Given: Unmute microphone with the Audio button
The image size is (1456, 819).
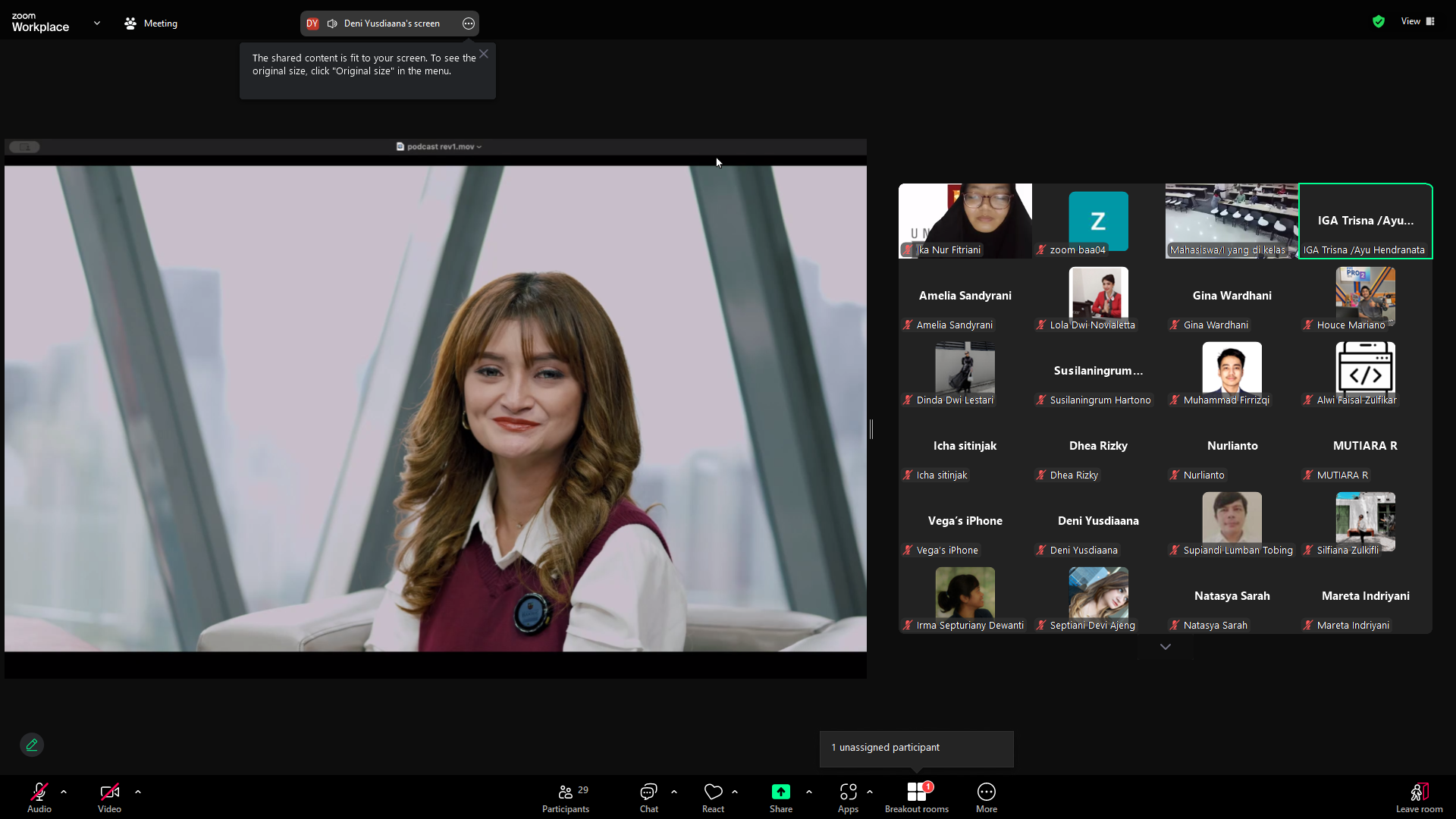Looking at the screenshot, I should pos(39,797).
